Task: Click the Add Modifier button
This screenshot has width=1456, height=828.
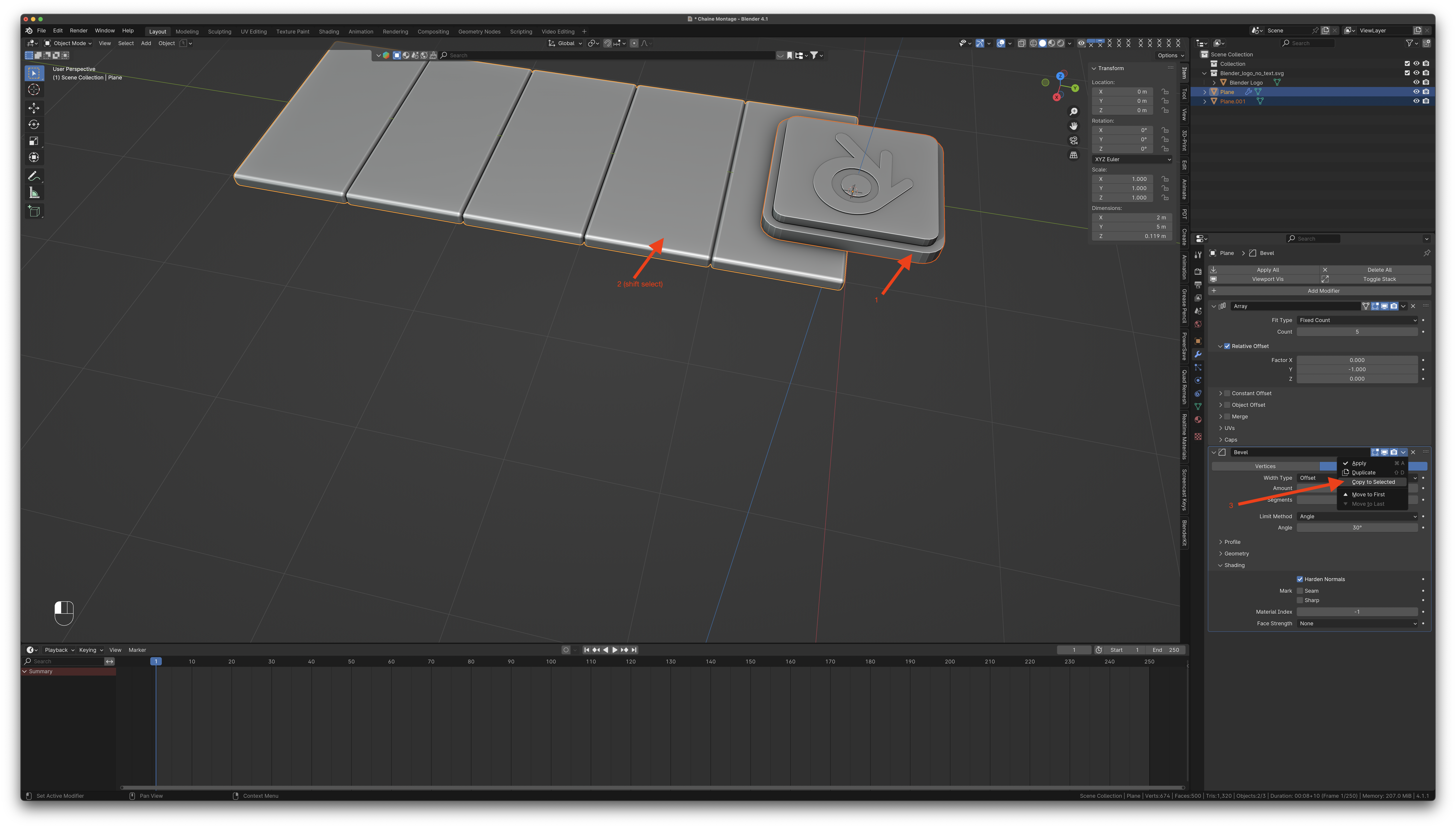Action: pos(1319,291)
